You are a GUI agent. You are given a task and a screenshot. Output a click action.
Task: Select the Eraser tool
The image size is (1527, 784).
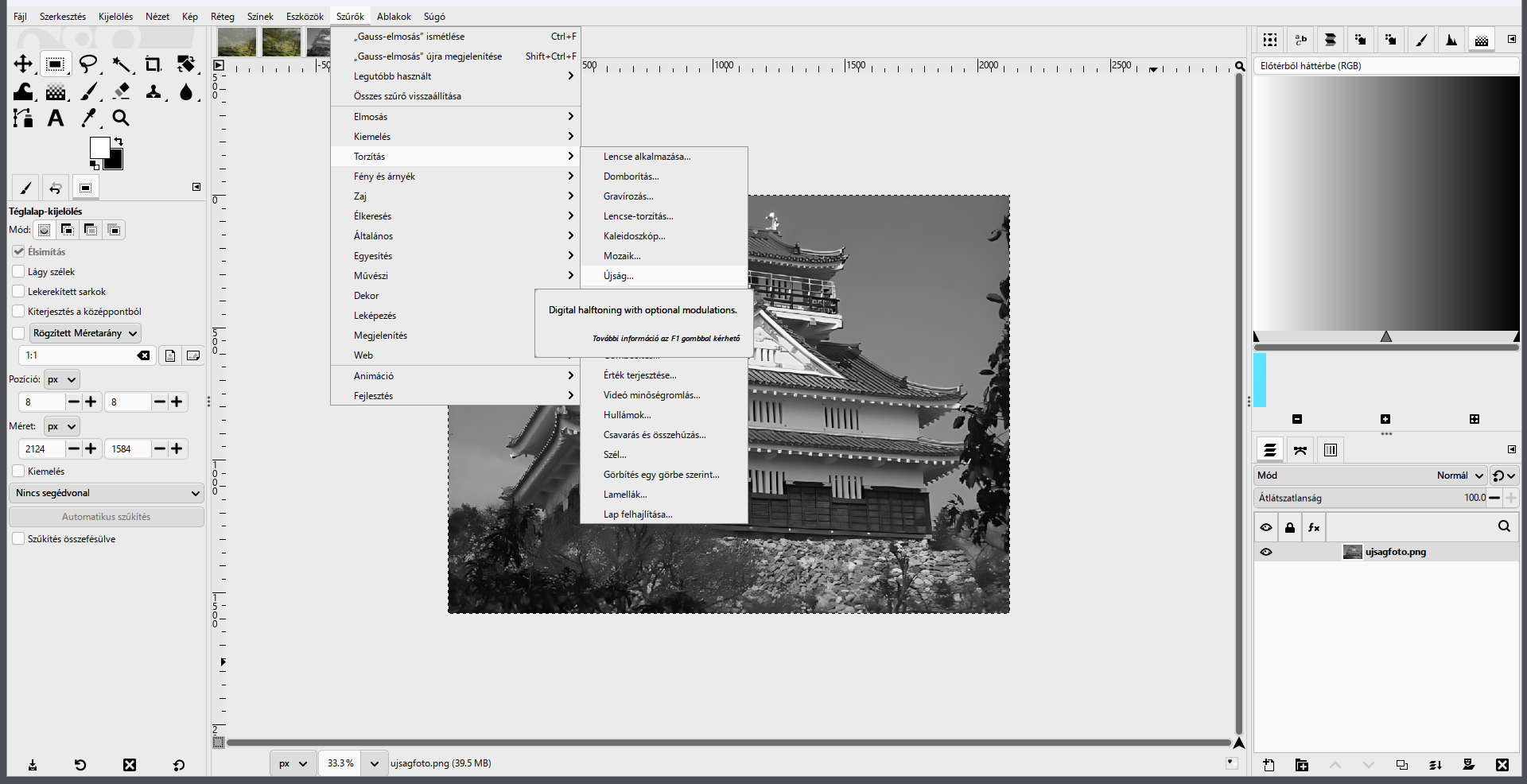[x=121, y=91]
